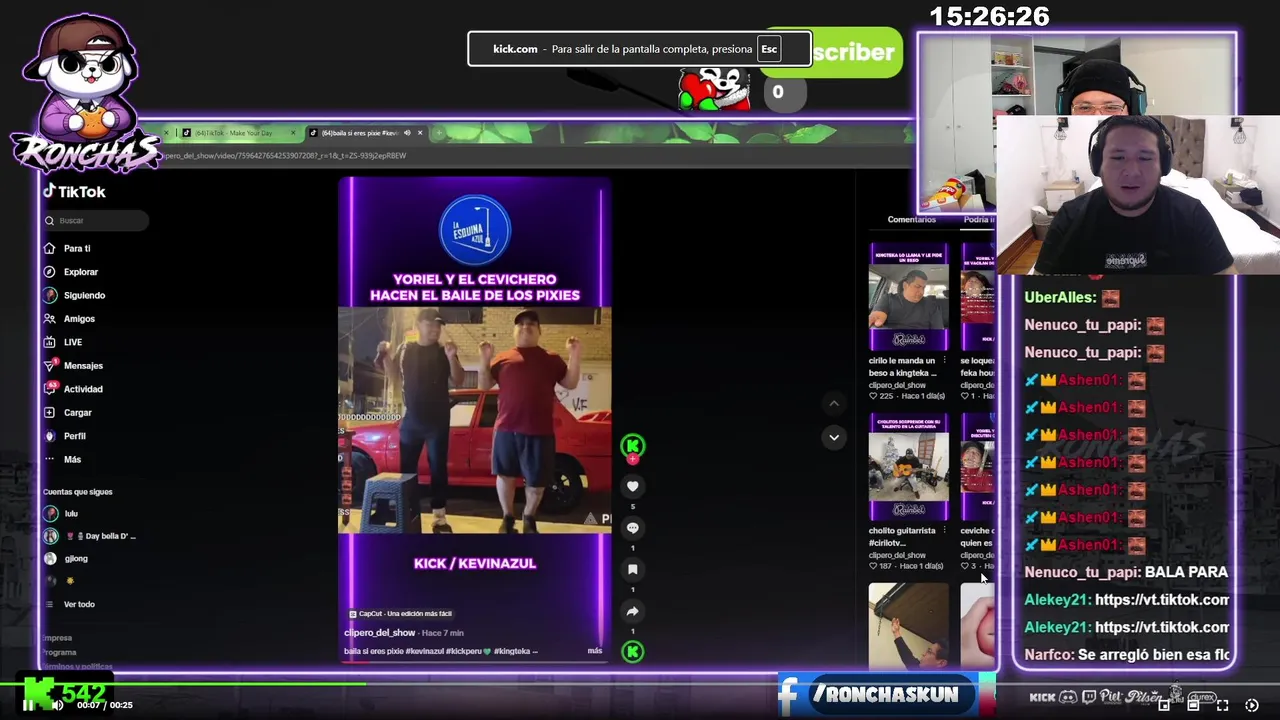Viewport: 1280px width, 720px height.
Task: Open the cirilo le manda un beso thumbnail
Action: tap(908, 297)
